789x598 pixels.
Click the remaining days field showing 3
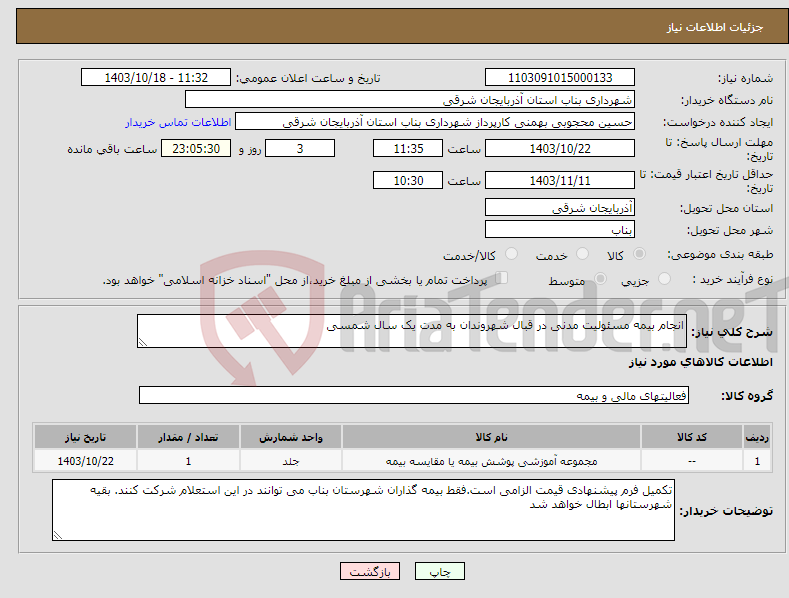[300, 148]
